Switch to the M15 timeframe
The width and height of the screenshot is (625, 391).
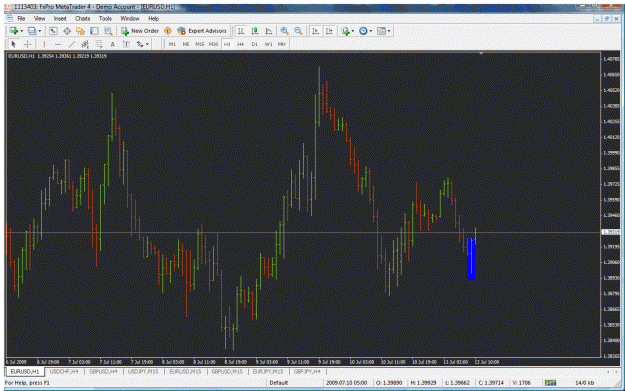[x=200, y=44]
